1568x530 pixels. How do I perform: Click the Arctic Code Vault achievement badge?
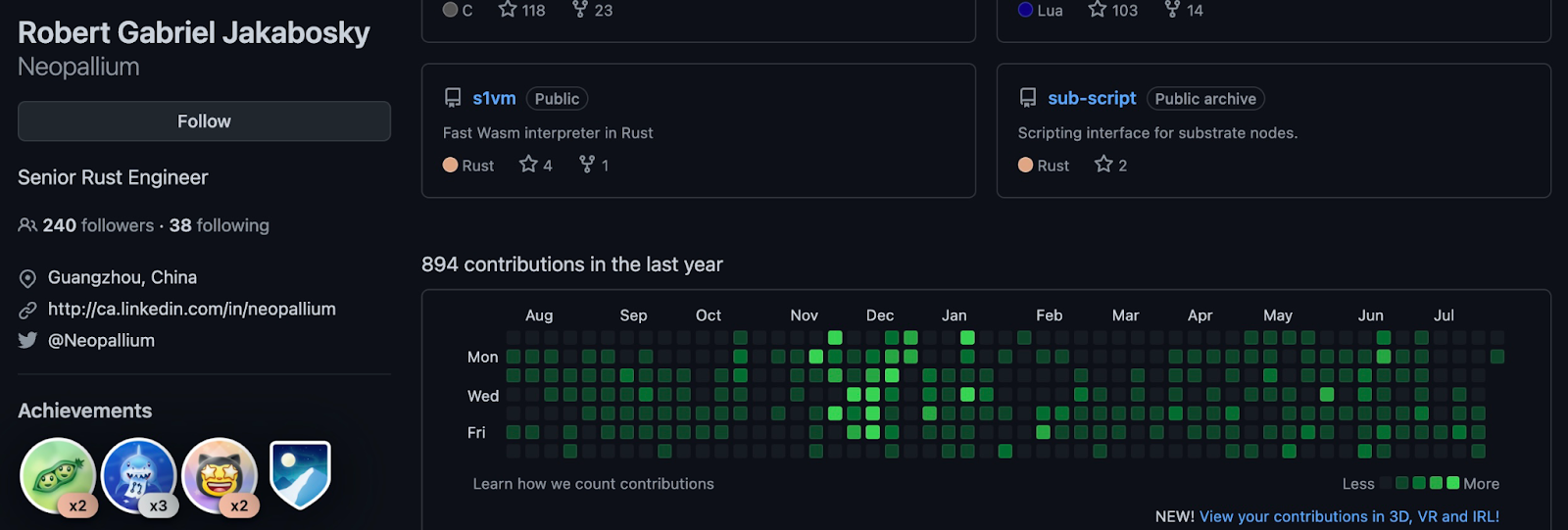(x=300, y=474)
